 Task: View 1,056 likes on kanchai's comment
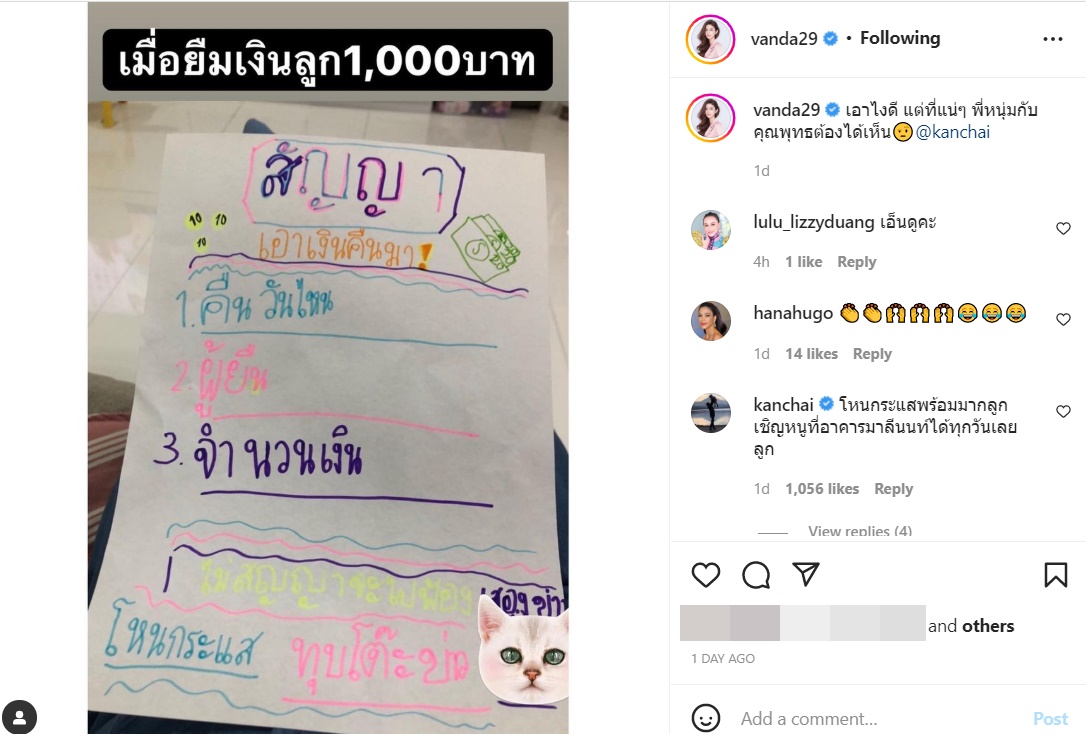821,489
